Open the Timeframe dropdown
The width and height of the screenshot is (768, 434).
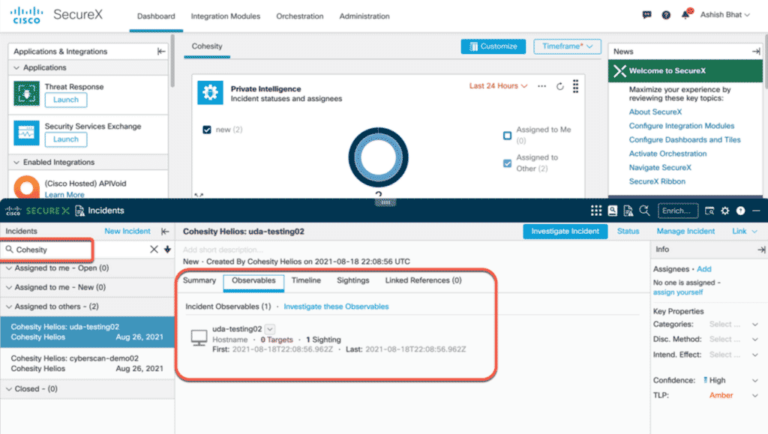[x=567, y=46]
